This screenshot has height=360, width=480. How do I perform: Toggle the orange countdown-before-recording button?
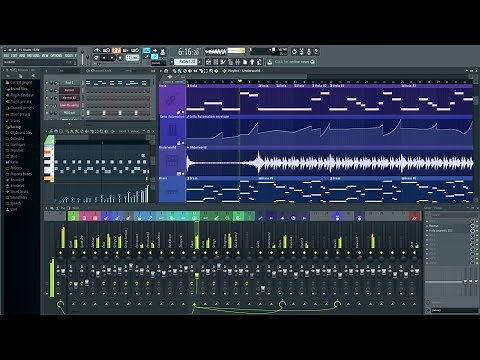coord(116,50)
